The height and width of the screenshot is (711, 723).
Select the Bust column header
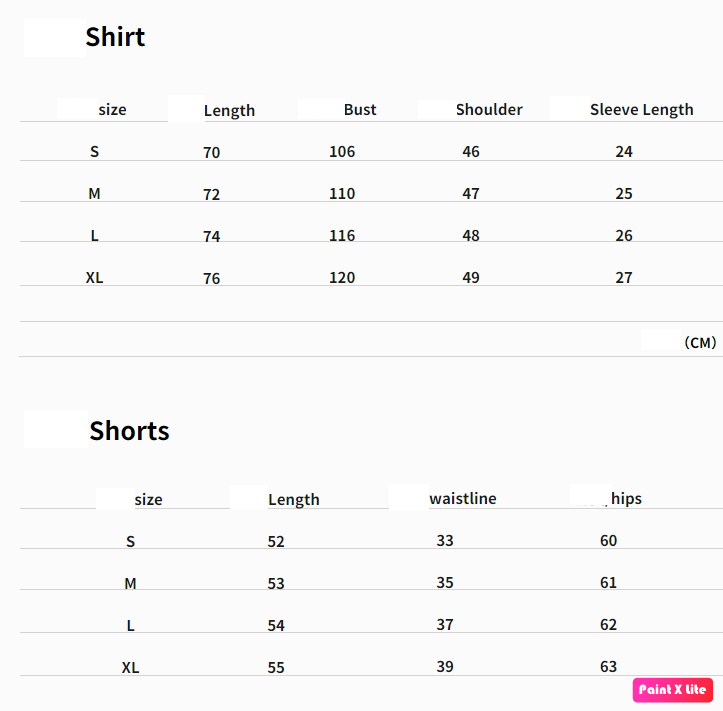click(360, 110)
